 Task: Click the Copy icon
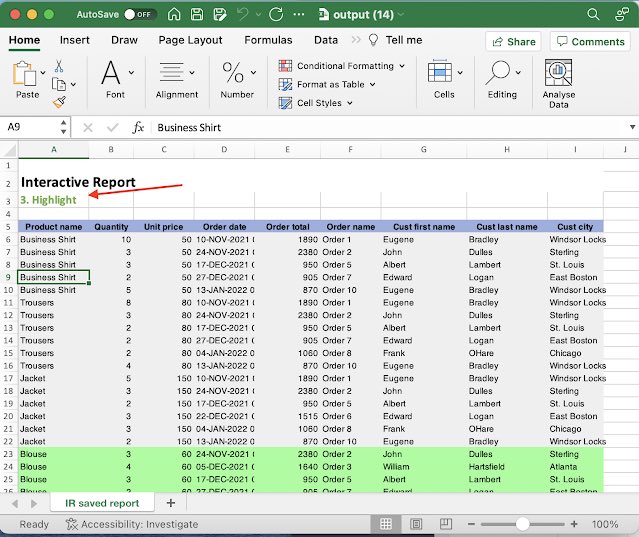coord(59,84)
